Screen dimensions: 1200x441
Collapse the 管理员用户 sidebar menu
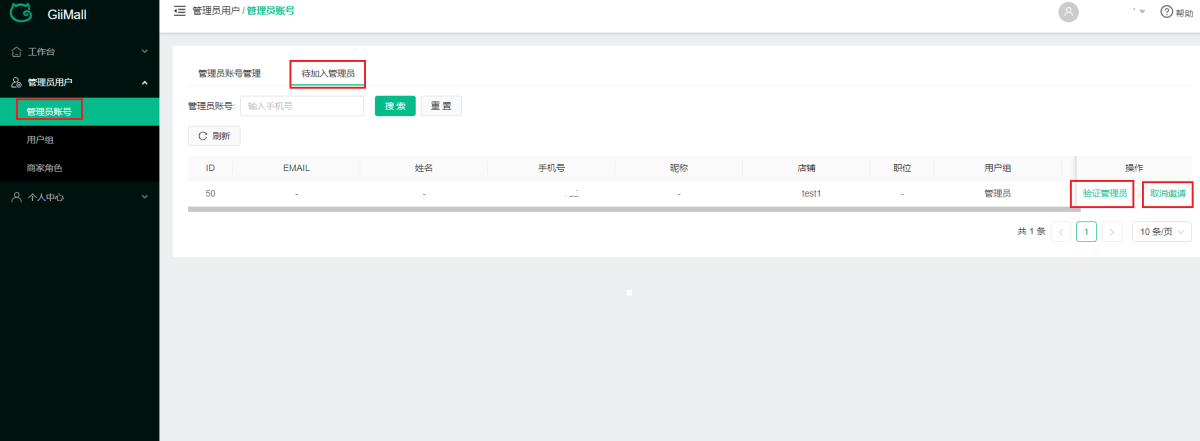coord(144,82)
